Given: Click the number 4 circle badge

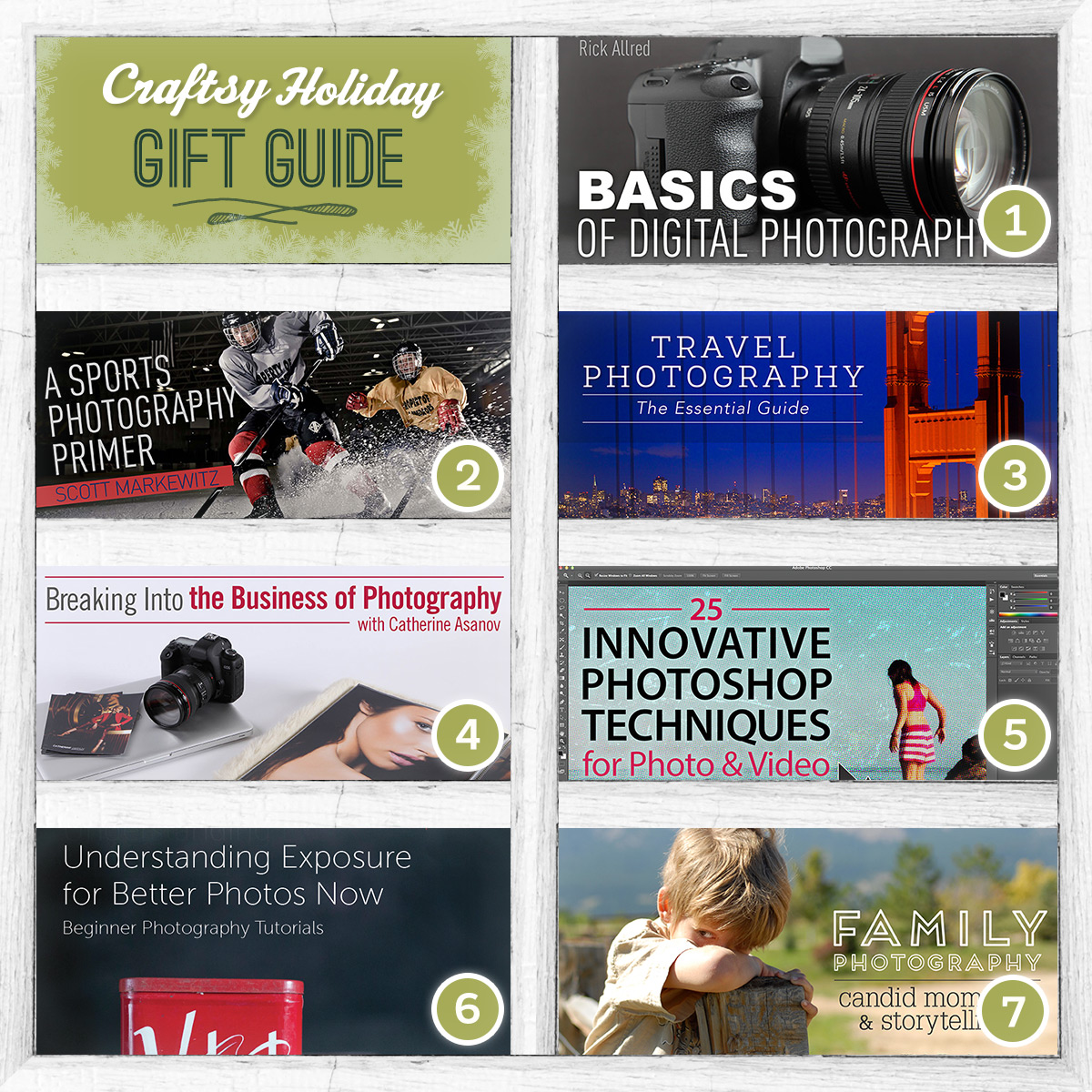Looking at the screenshot, I should click(468, 735).
